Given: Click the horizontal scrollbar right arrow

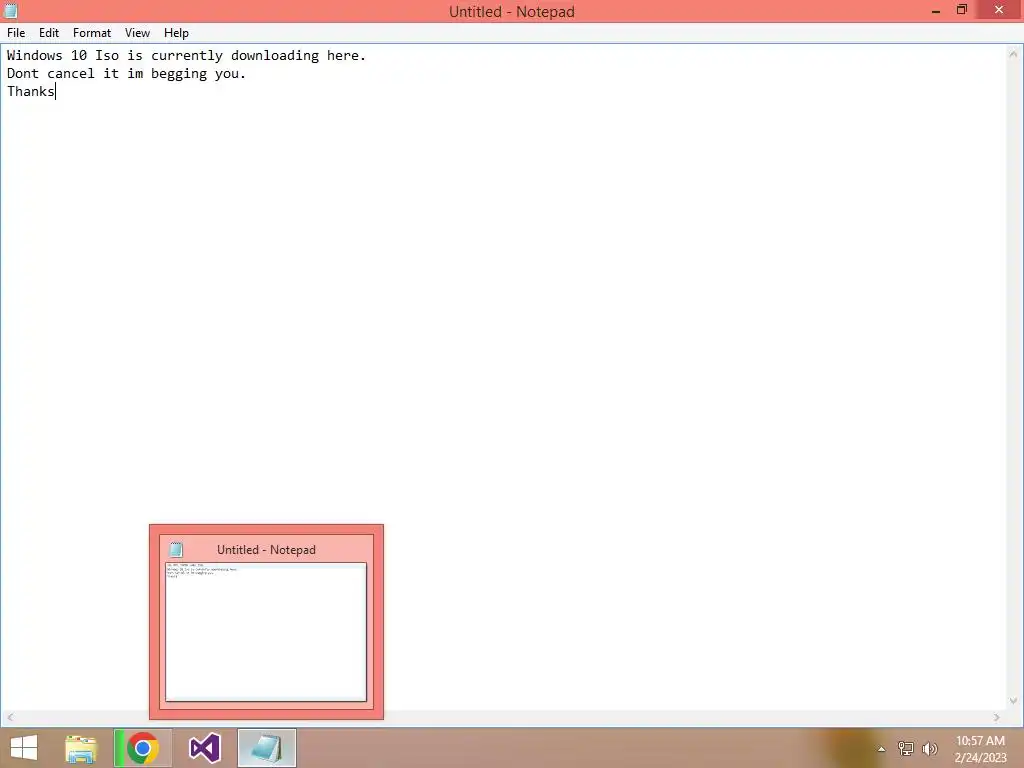Looking at the screenshot, I should tap(997, 717).
